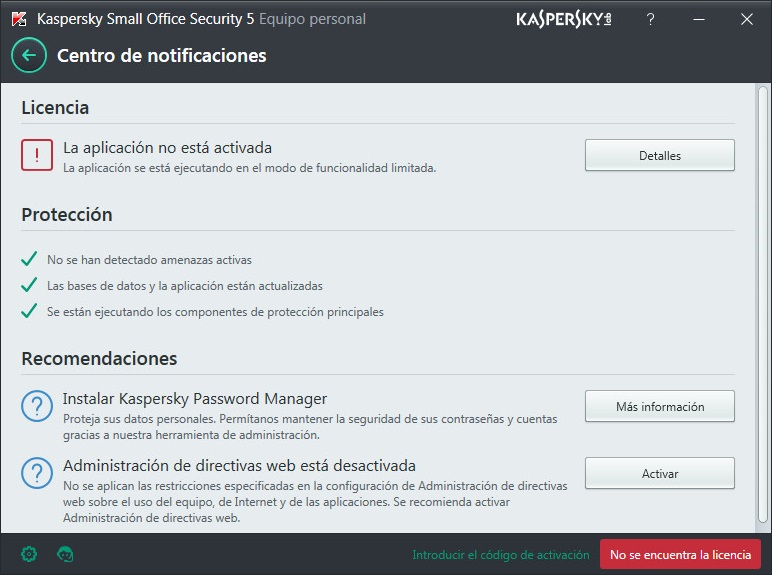This screenshot has width=772, height=575.
Task: Click 'La aplicación no está activada' heading
Action: [167, 147]
